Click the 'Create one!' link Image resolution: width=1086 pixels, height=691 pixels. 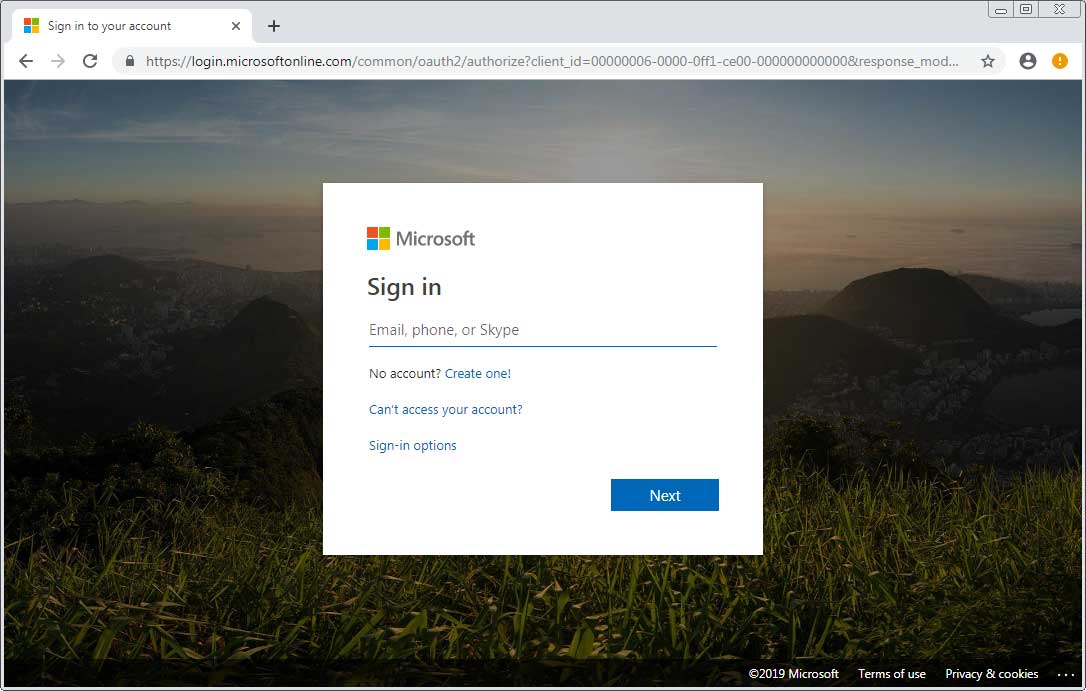pyautogui.click(x=477, y=373)
